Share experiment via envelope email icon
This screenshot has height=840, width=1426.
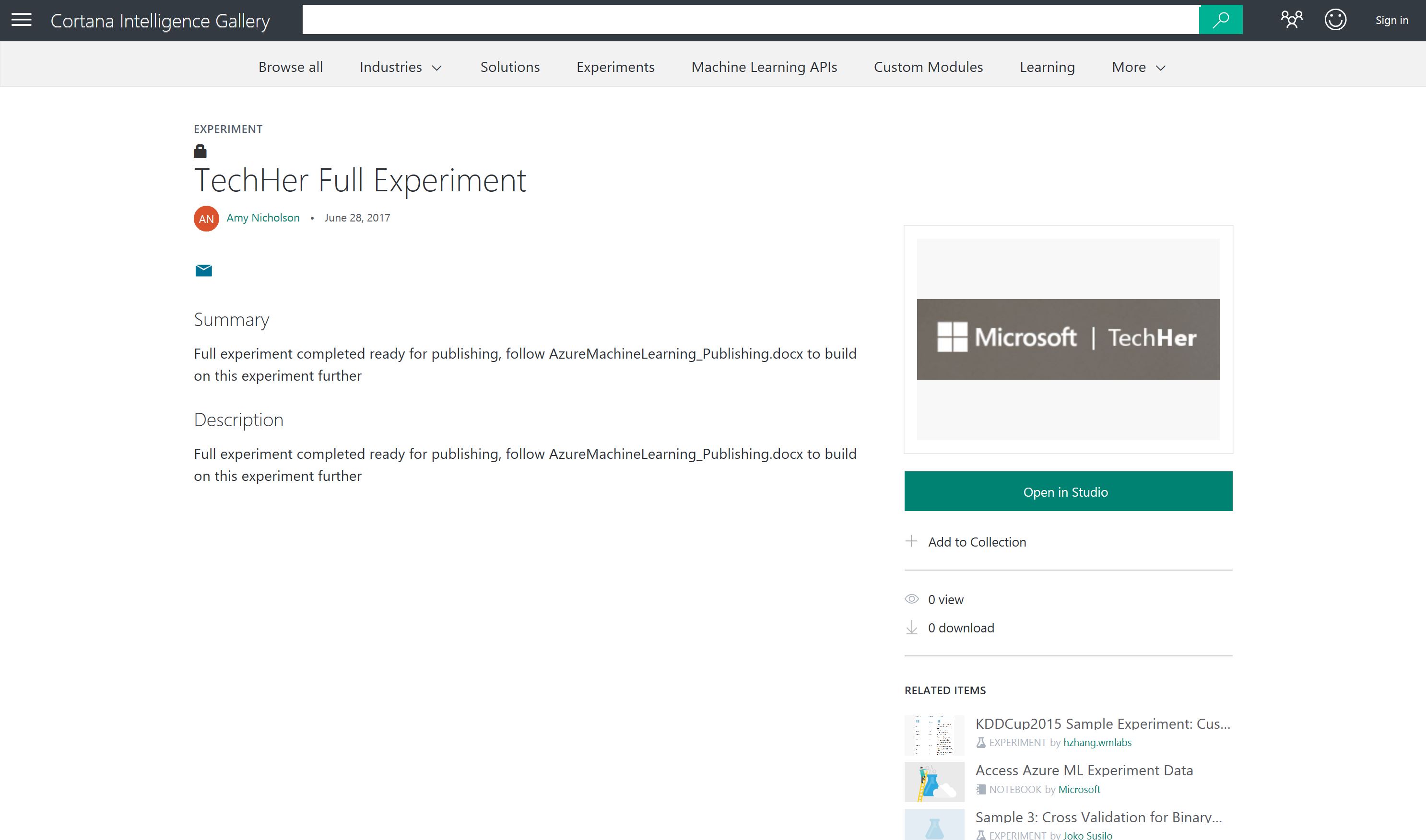tap(203, 270)
